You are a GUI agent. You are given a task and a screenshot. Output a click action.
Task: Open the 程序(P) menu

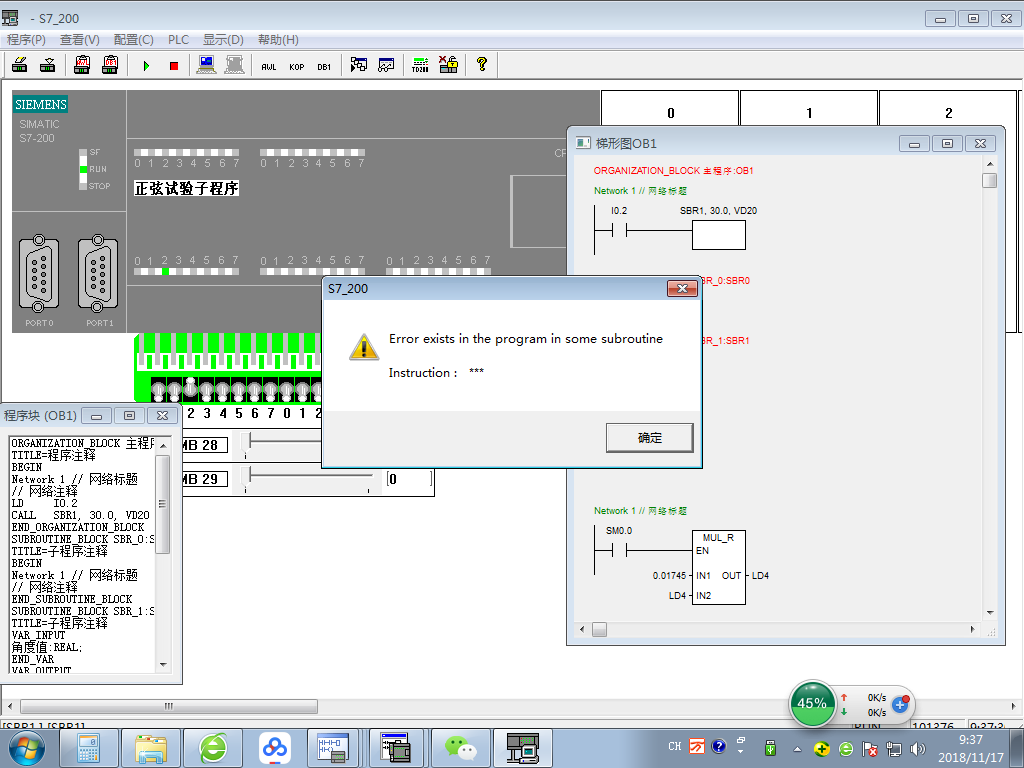tap(27, 40)
